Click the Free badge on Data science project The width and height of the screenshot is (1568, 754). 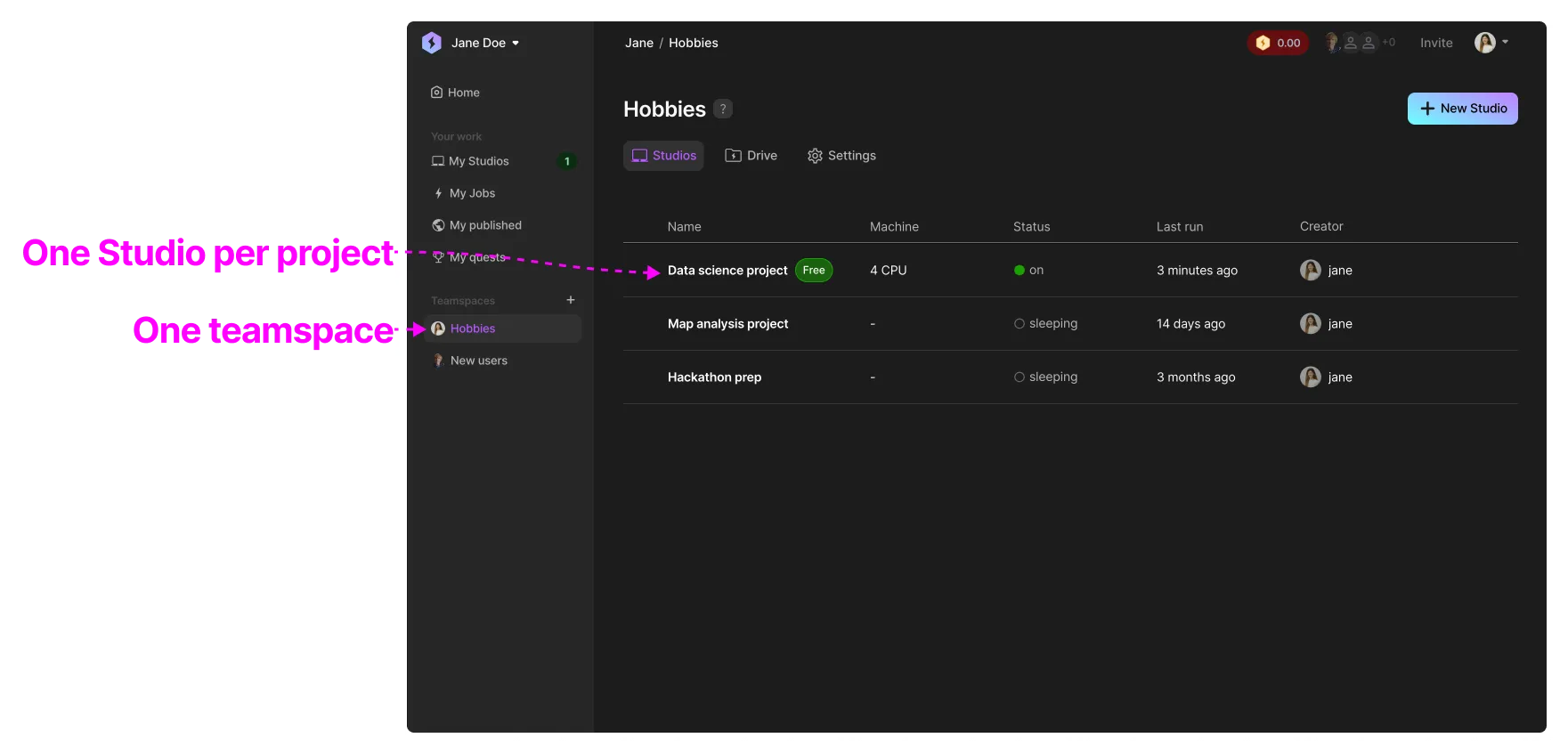[814, 271]
